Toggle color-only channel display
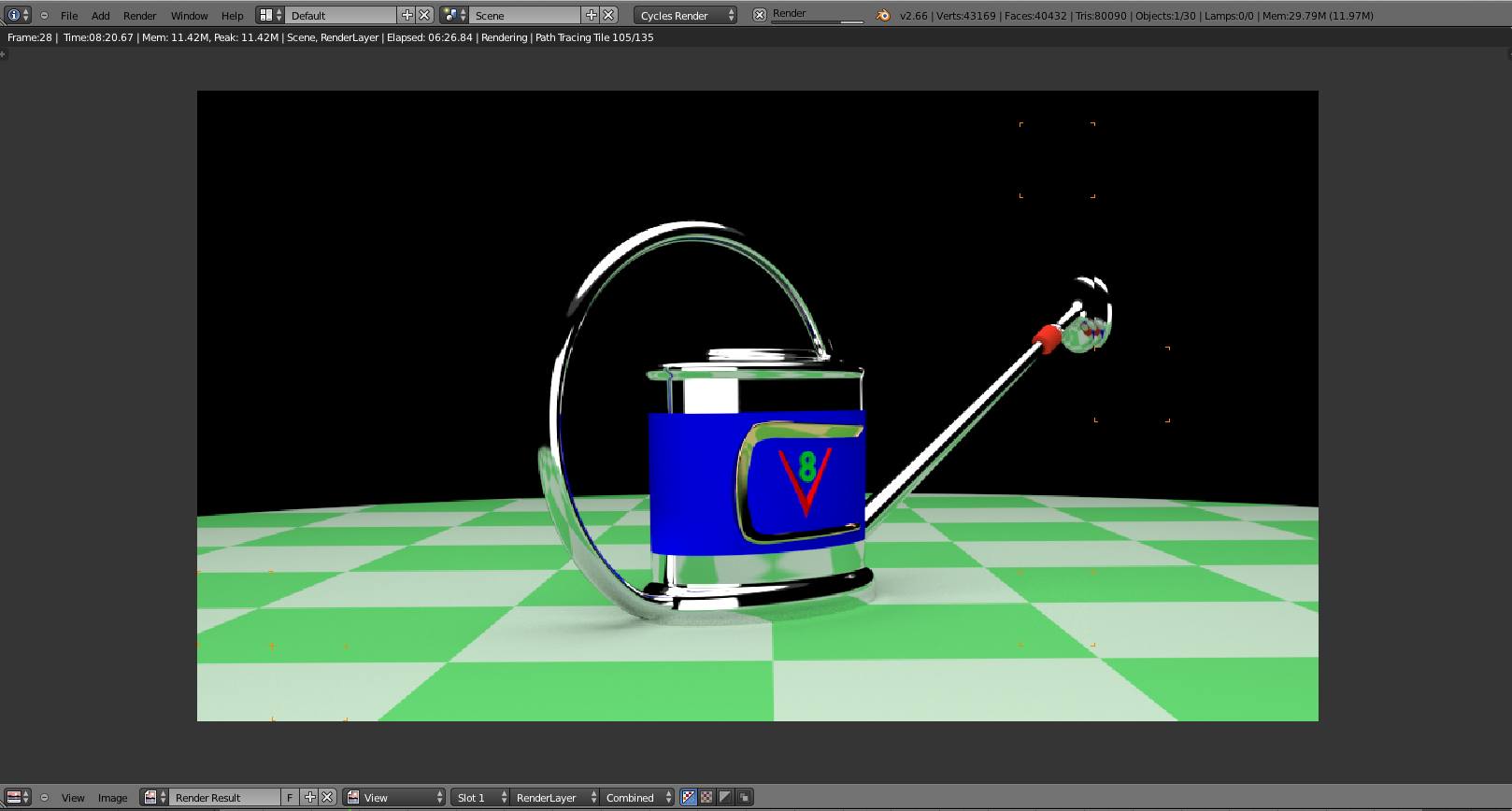Viewport: 1512px width, 811px height. coord(707,797)
